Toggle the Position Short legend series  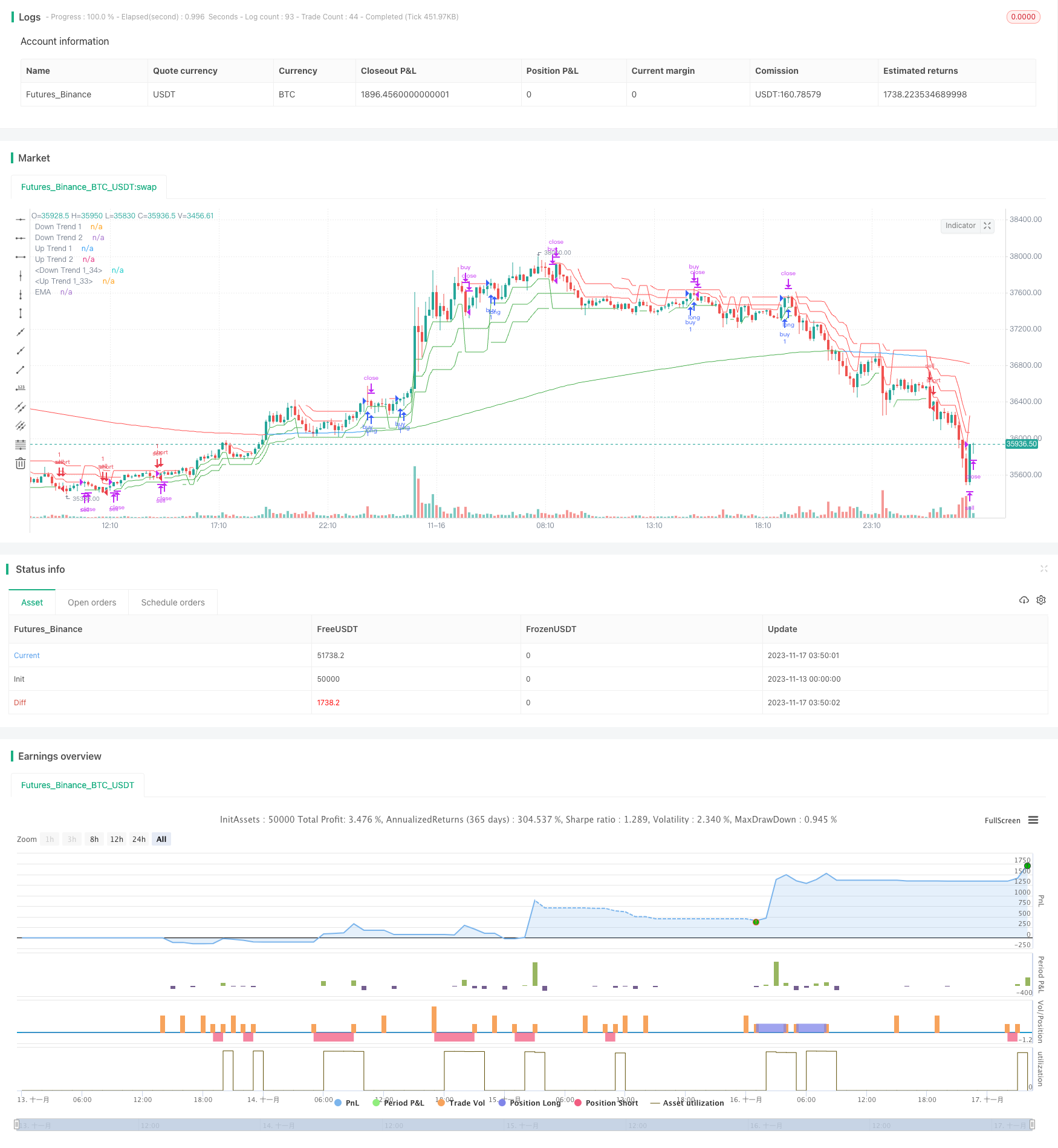pos(606,1103)
